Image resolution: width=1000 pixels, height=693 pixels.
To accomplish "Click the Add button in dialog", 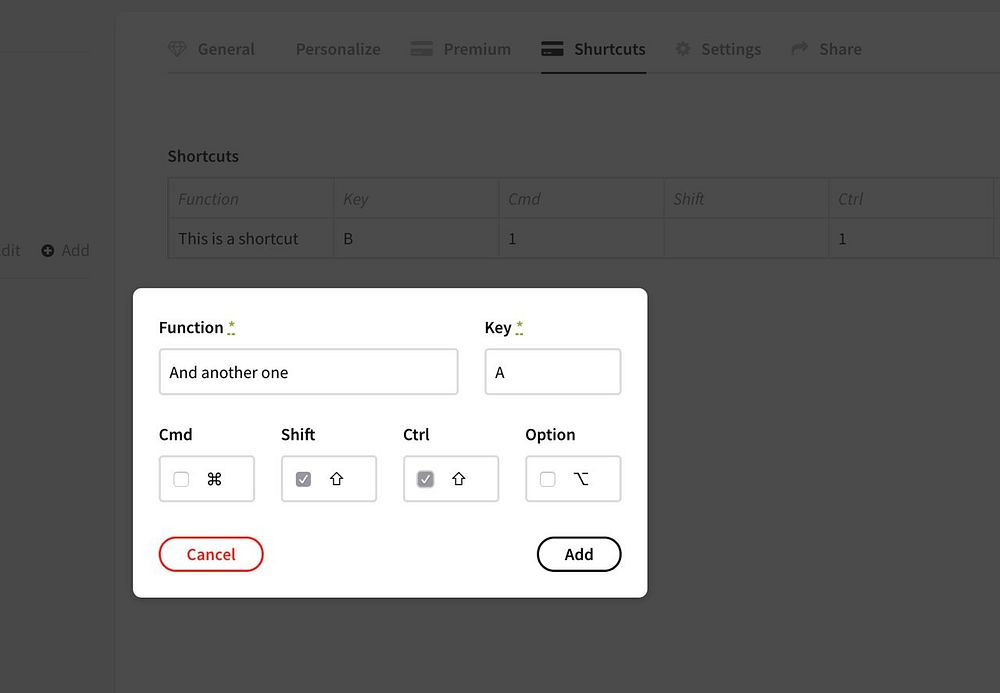I will click(579, 554).
